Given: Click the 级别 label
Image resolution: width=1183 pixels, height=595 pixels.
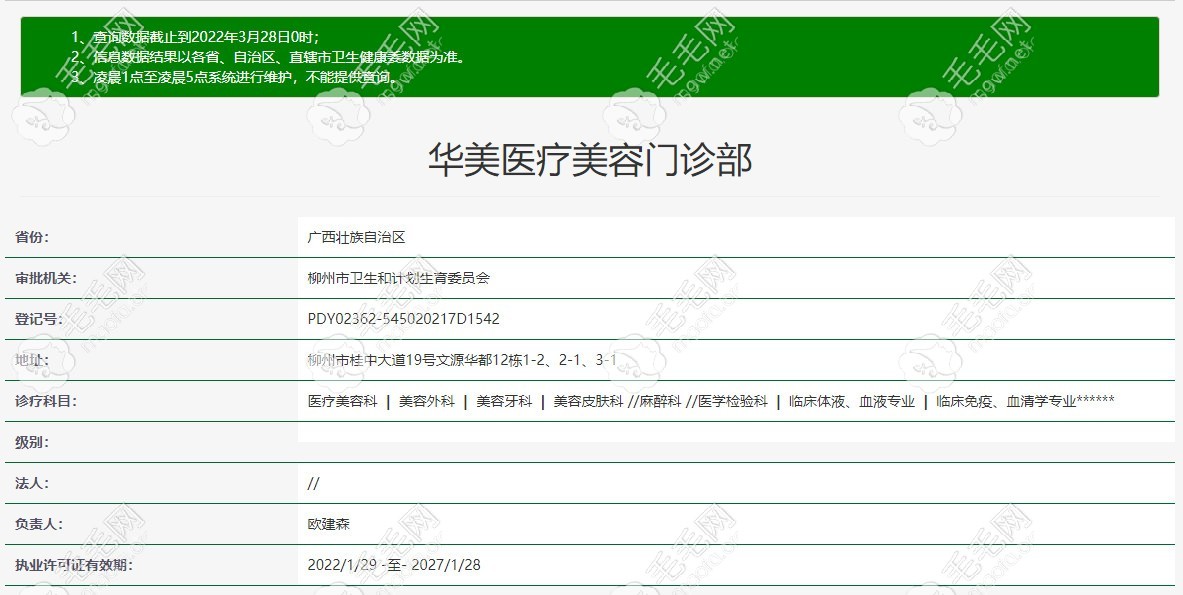Looking at the screenshot, I should point(32,442).
